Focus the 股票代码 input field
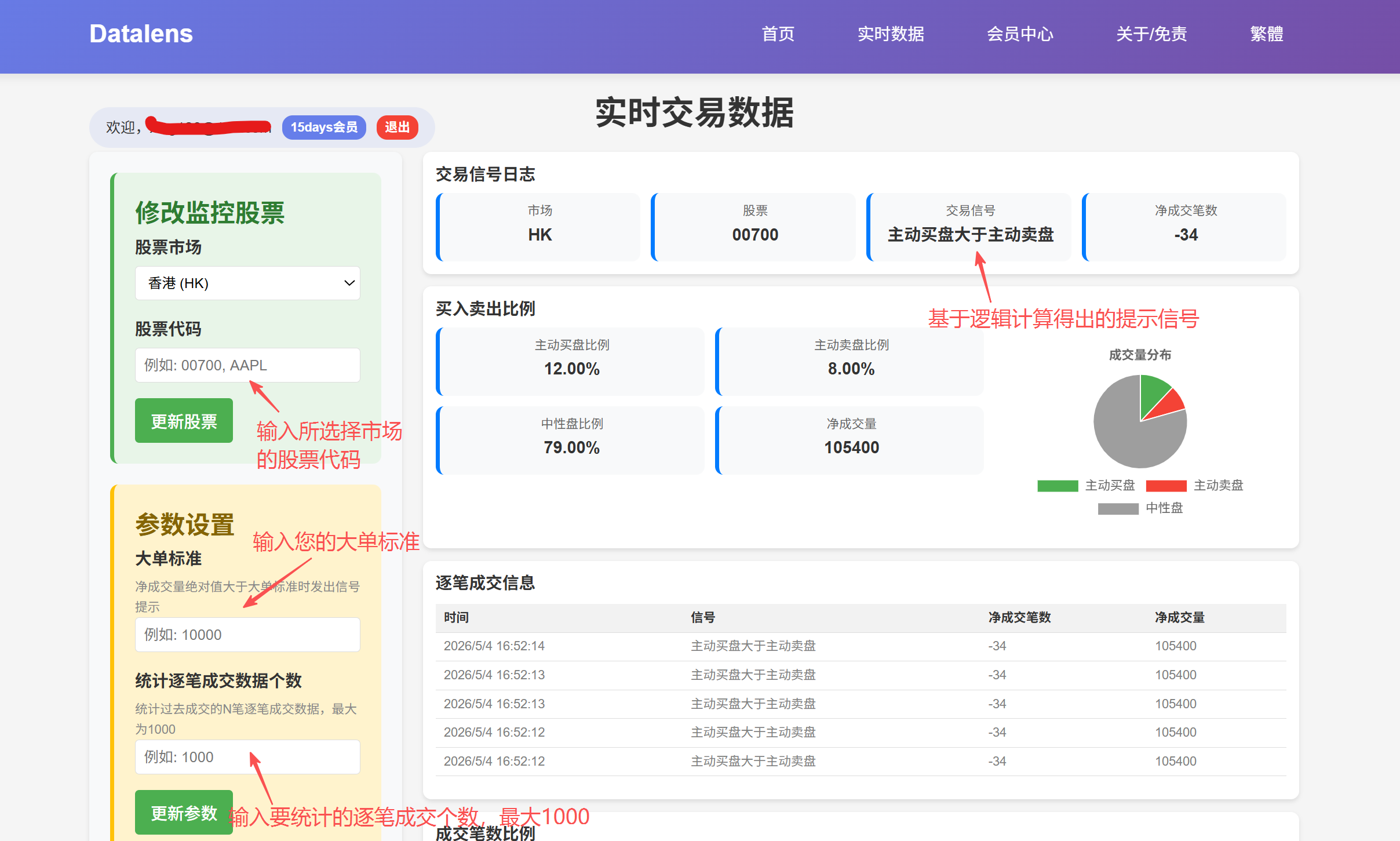The width and height of the screenshot is (1400, 841). pos(247,365)
